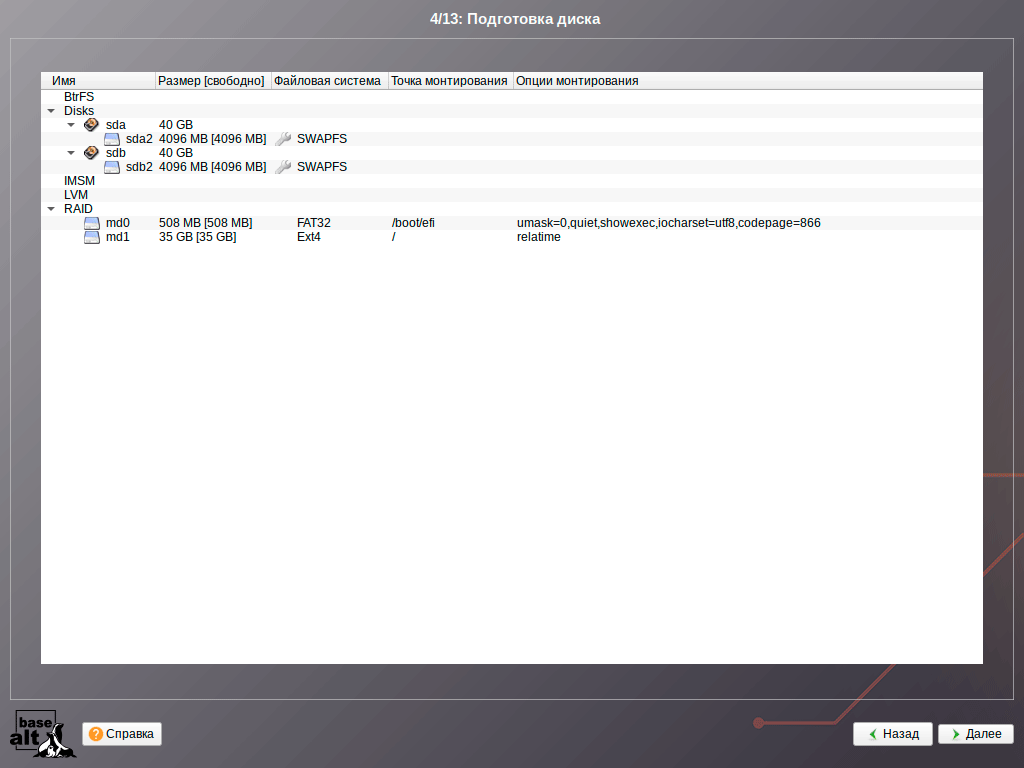Collapse the Disks tree node
This screenshot has height=768, width=1024.
51,111
